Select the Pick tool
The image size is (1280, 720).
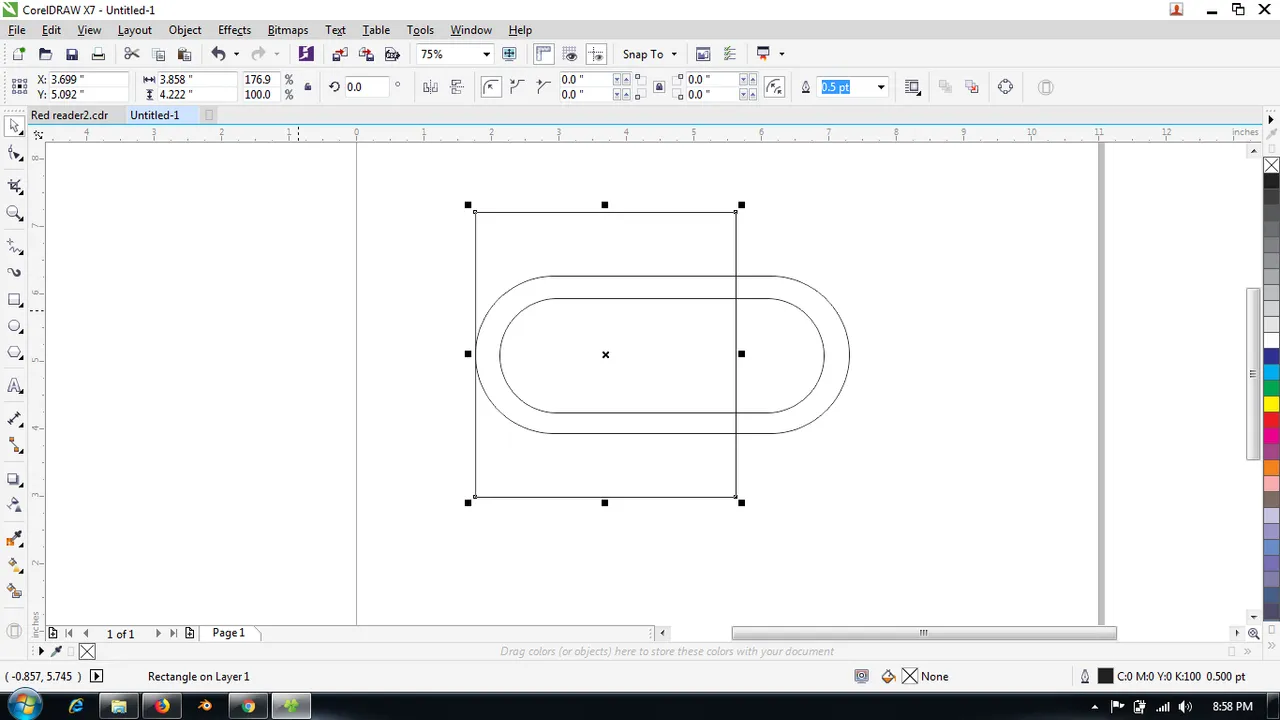pyautogui.click(x=15, y=127)
